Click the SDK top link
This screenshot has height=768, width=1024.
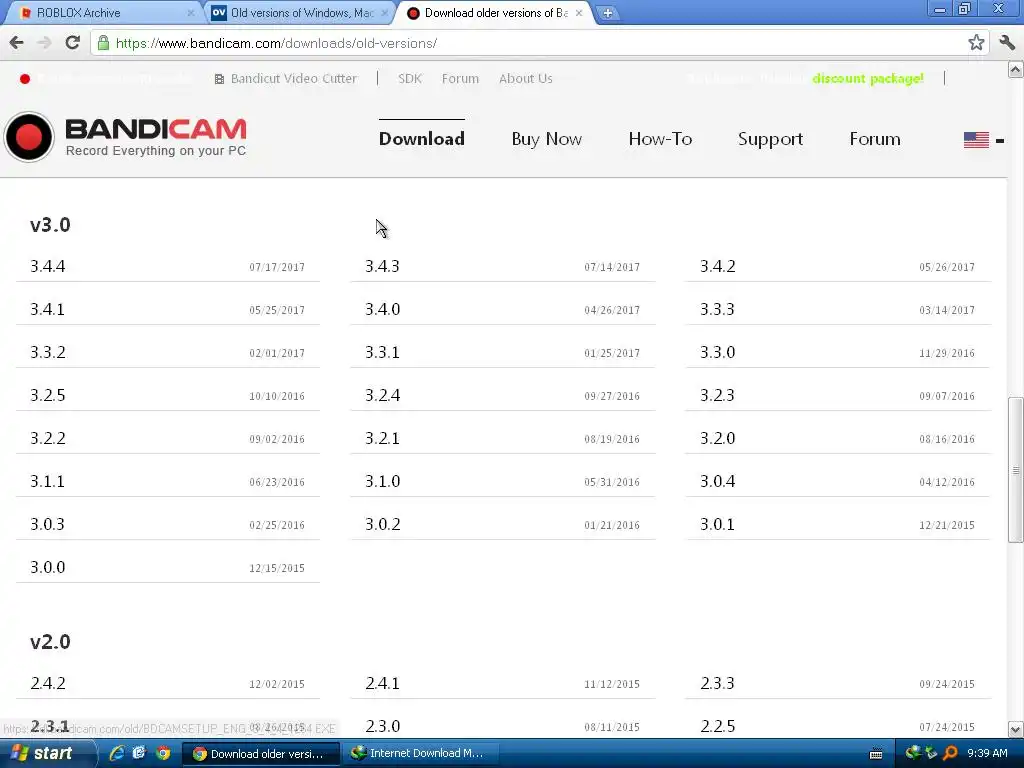[x=410, y=79]
